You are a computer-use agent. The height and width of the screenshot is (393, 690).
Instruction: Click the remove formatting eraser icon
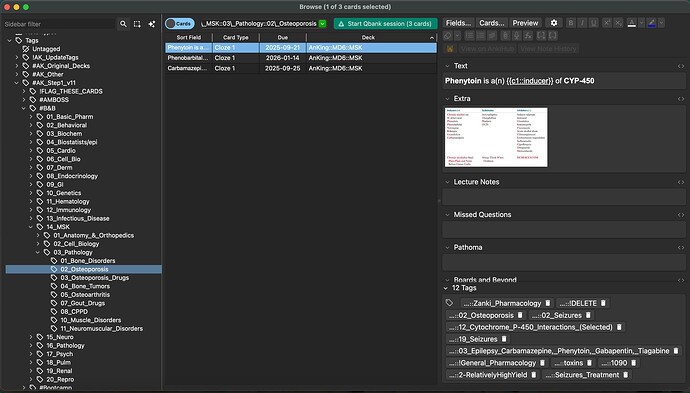click(448, 36)
